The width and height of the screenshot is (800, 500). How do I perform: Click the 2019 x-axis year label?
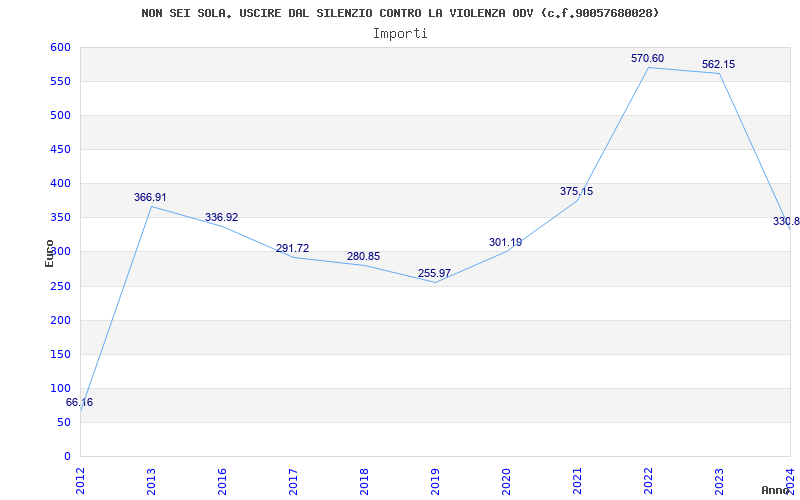pyautogui.click(x=434, y=480)
